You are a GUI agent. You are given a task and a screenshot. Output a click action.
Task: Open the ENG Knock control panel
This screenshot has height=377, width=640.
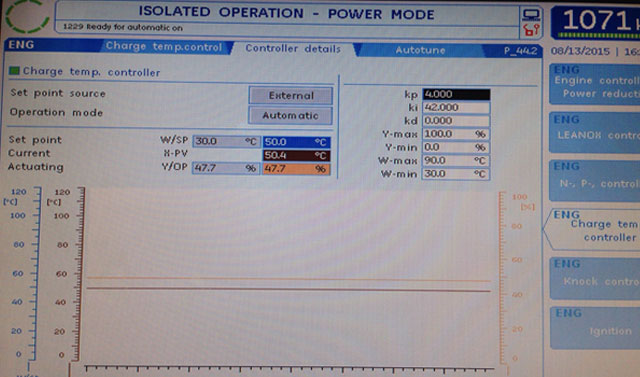595,279
